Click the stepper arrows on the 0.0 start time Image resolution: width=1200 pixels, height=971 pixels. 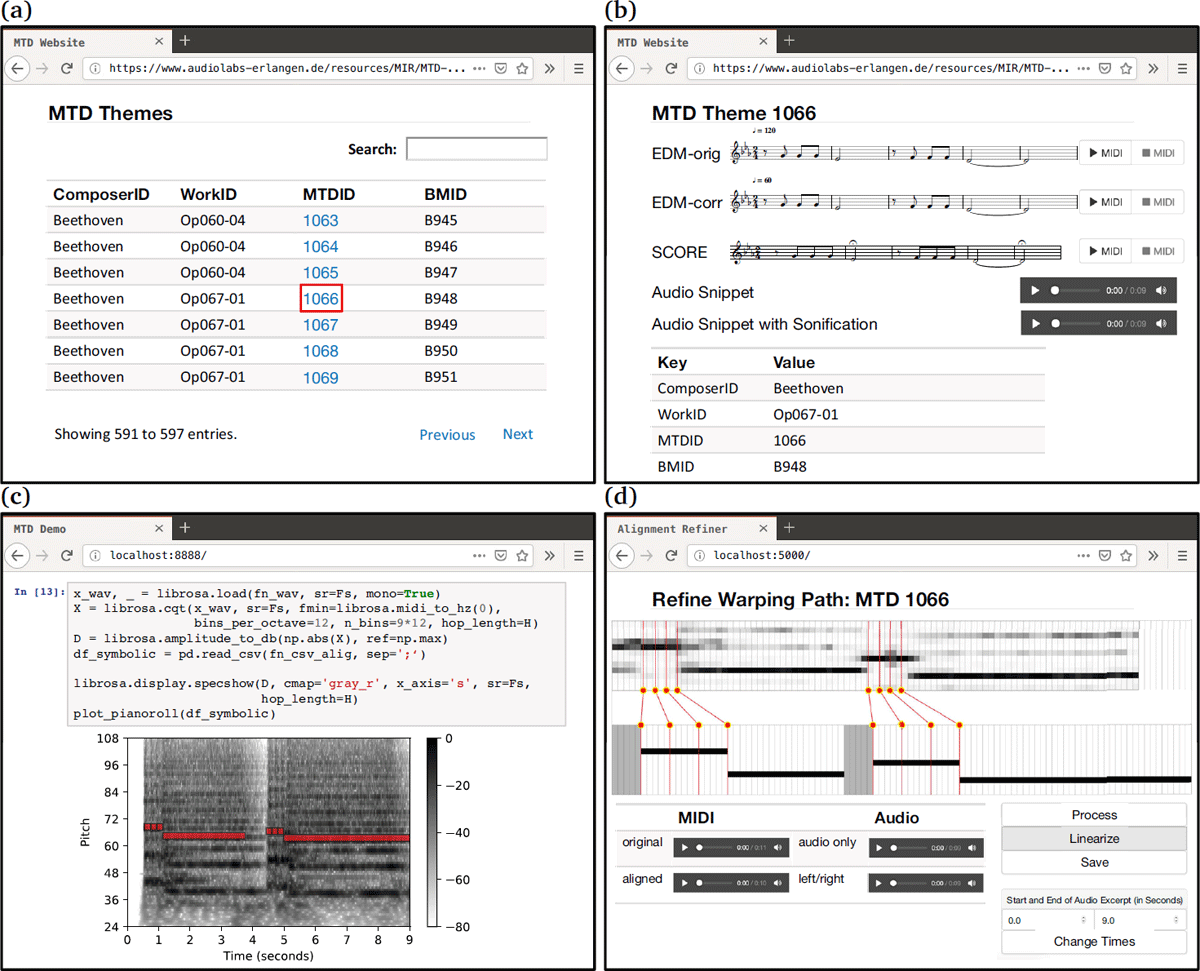[1084, 920]
